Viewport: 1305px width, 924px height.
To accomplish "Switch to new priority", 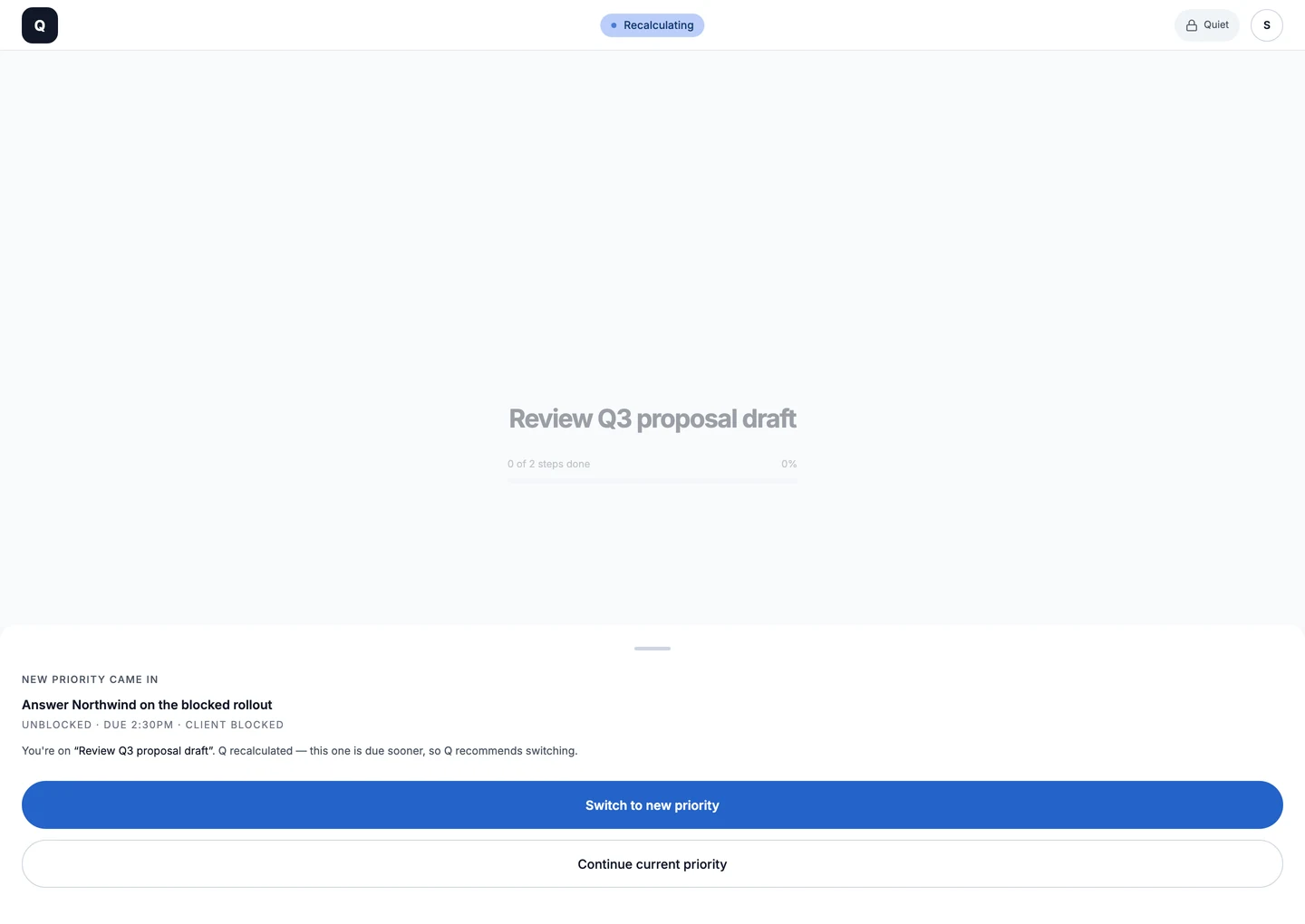I will click(x=652, y=805).
